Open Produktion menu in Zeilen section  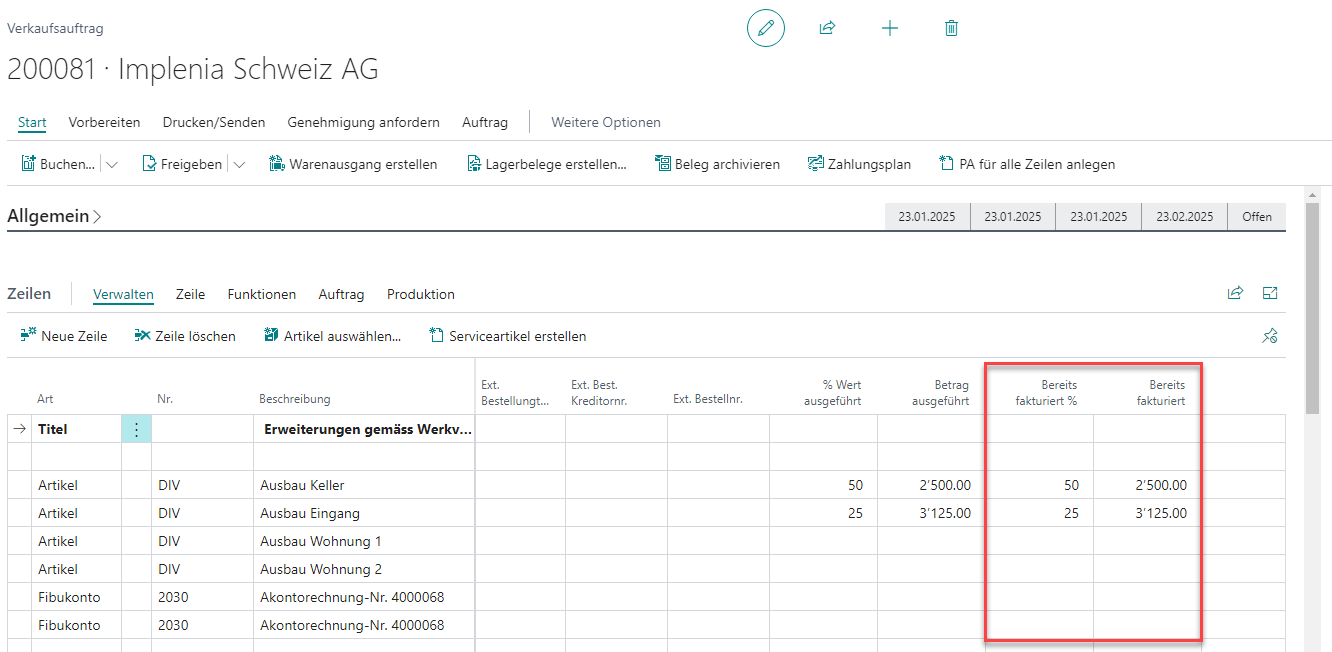(x=421, y=294)
